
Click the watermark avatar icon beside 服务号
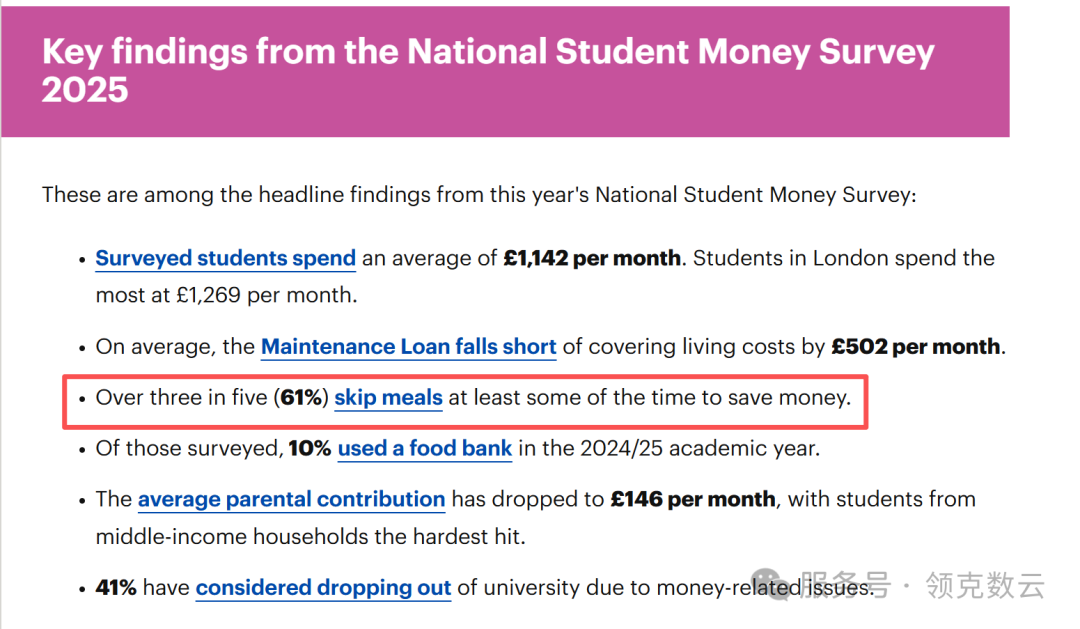click(x=769, y=585)
